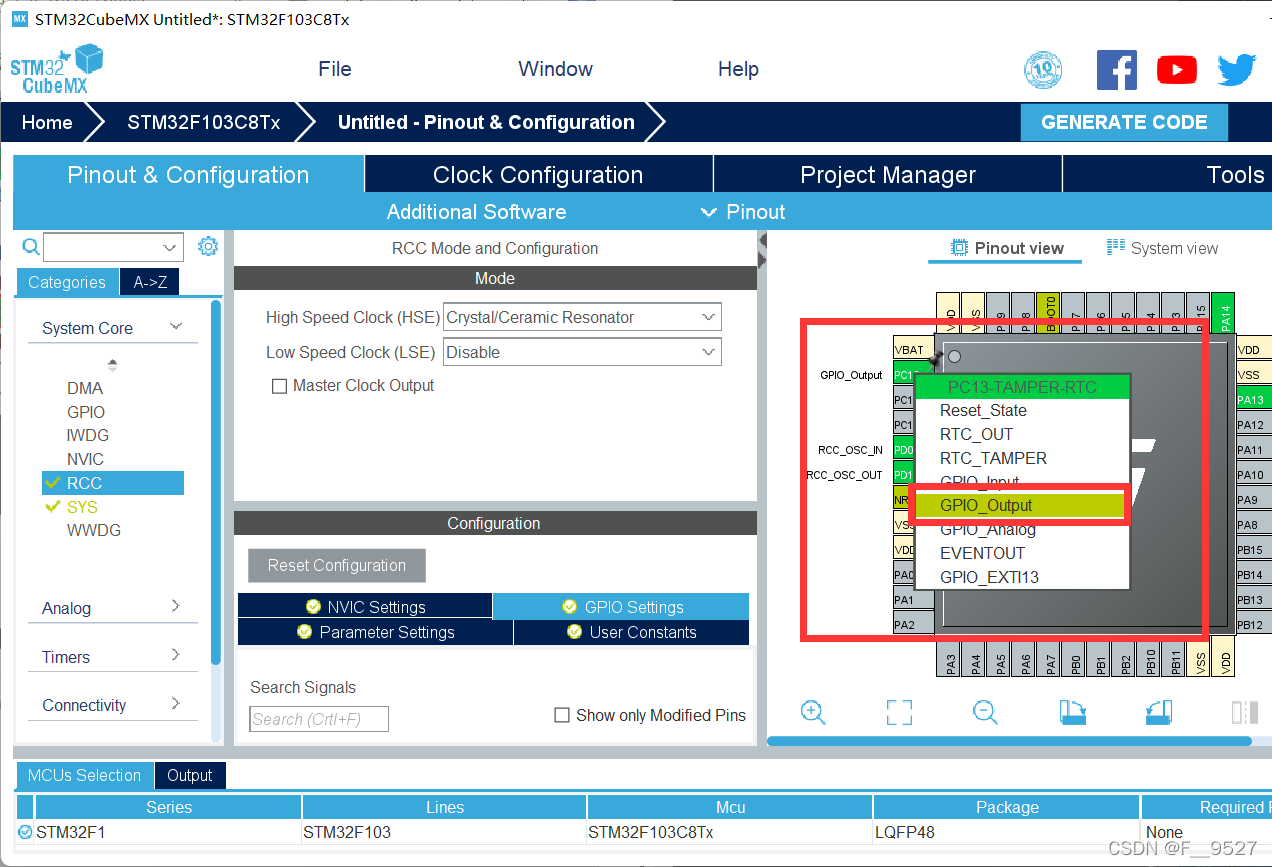Viewport: 1272px width, 867px height.
Task: Open the High Speed Clock (HSE) dropdown
Action: coord(582,317)
